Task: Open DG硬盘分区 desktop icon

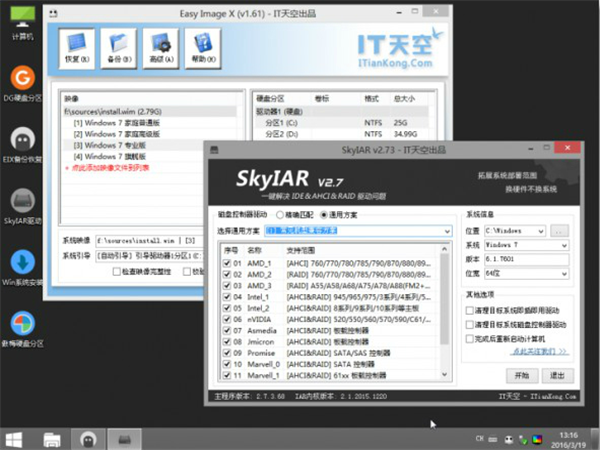Action: [x=21, y=83]
